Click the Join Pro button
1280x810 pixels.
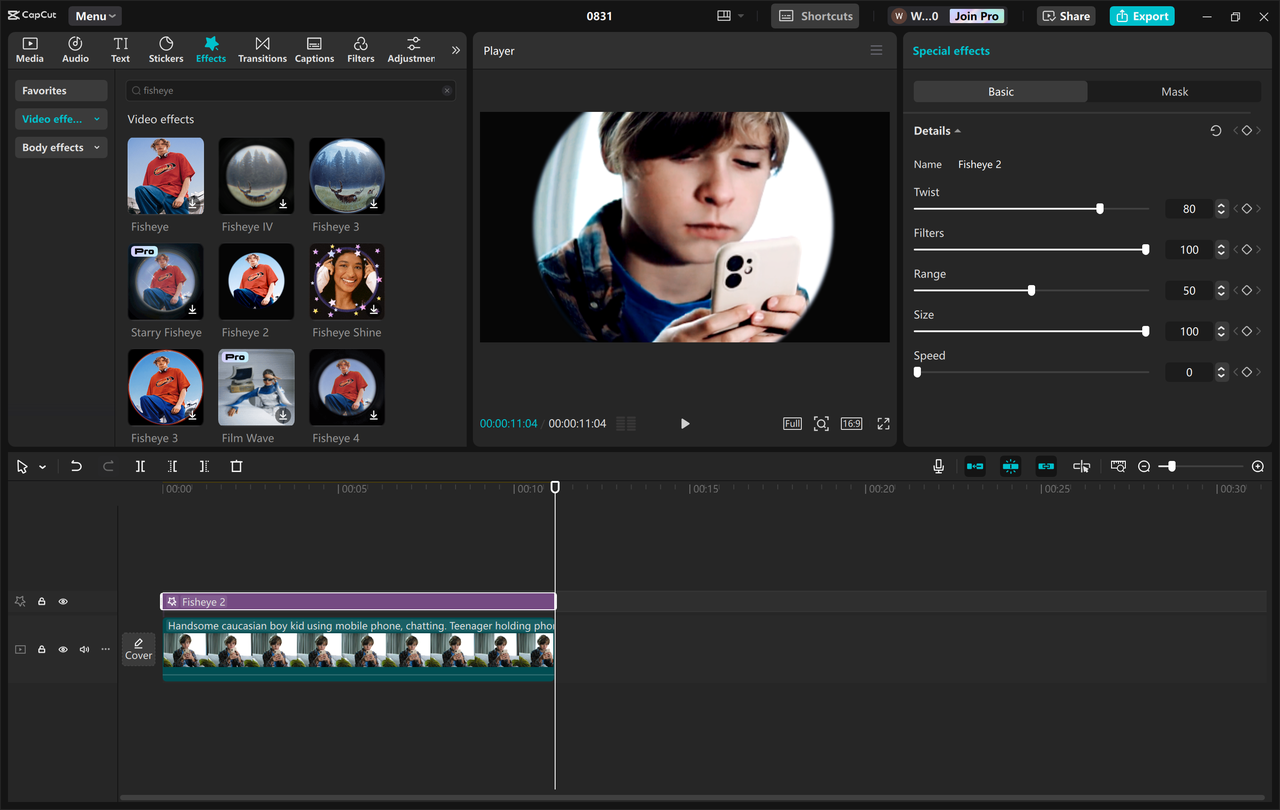pos(976,16)
